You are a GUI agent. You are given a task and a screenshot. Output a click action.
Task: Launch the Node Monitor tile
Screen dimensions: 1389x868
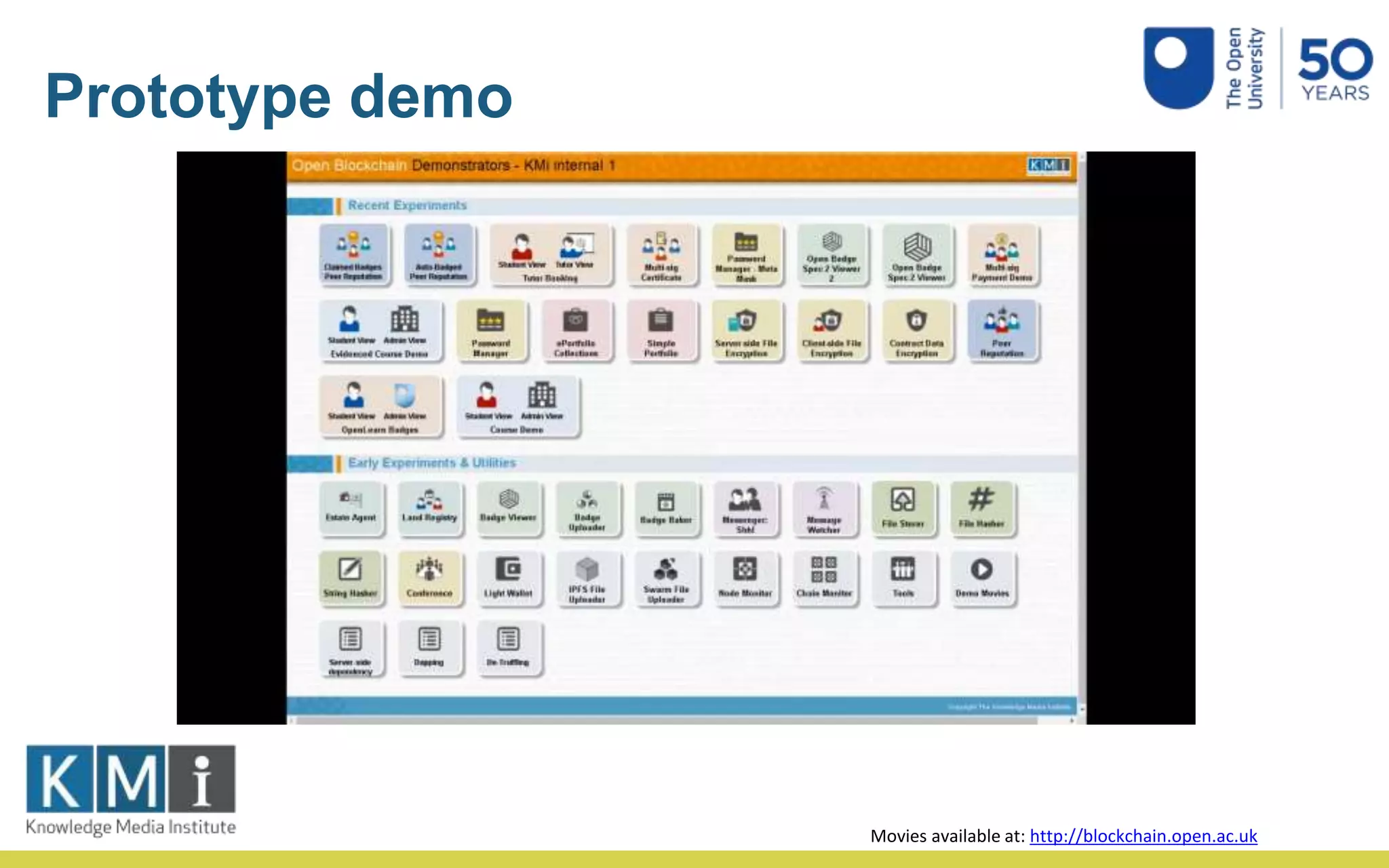point(745,578)
